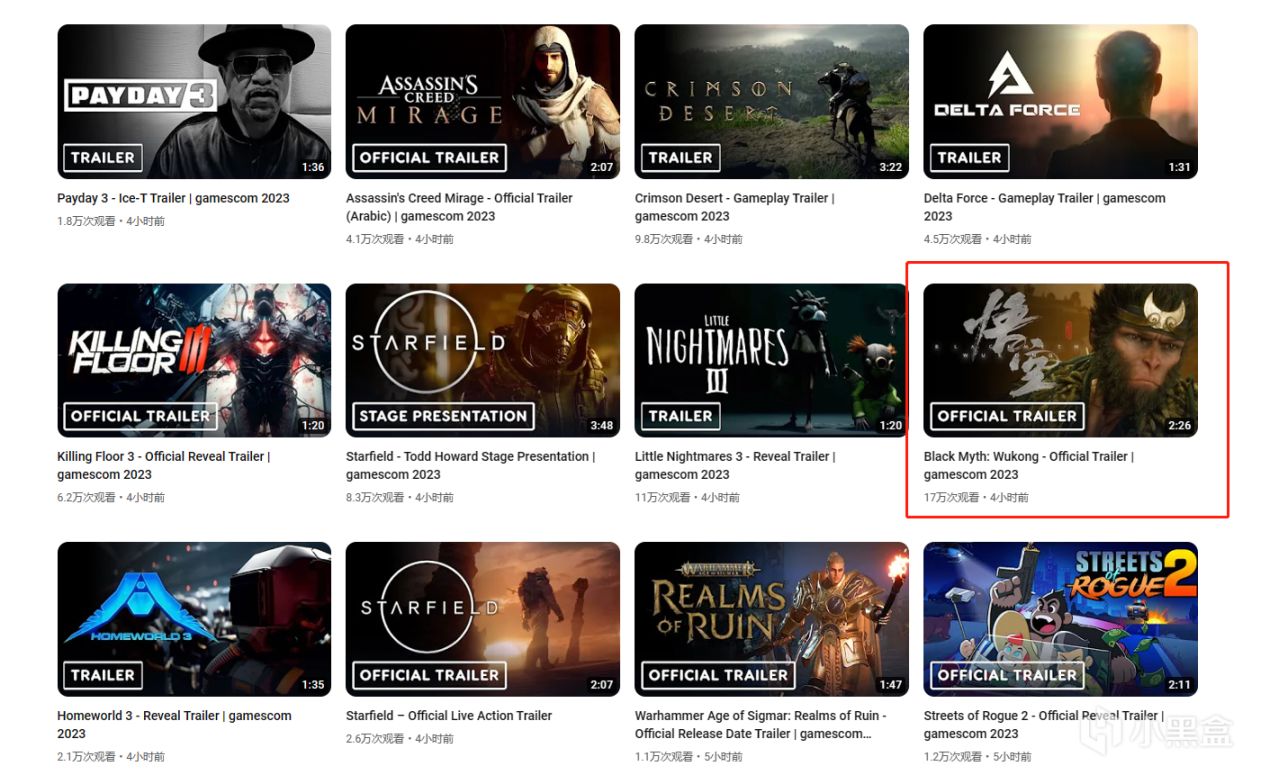Click the 2:26 duration badge on Black Myth: Wukong
The image size is (1270, 775).
pos(1179,426)
